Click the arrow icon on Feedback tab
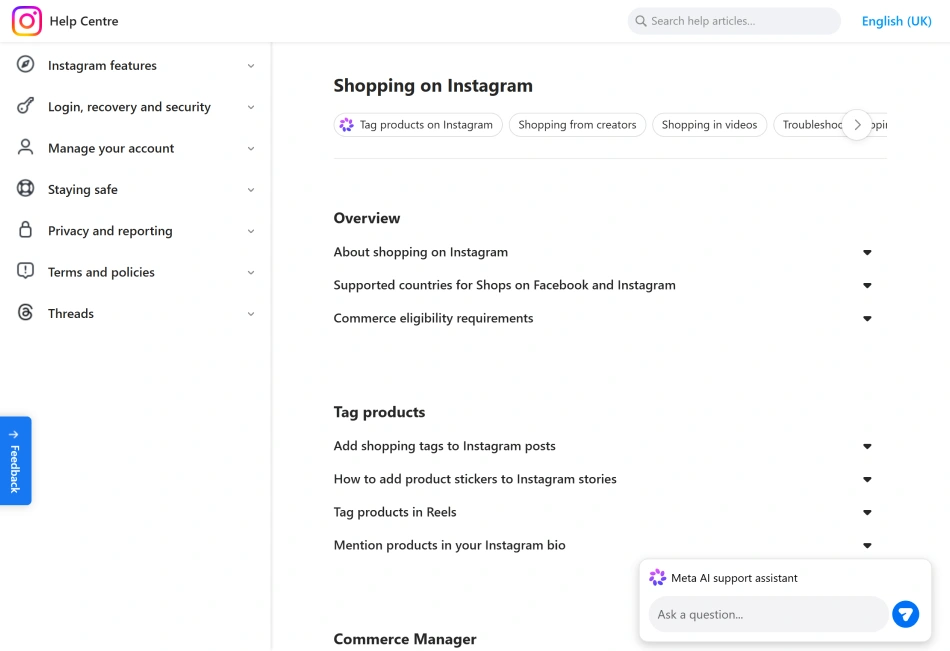Screen dimensions: 950x651 click(x=14, y=435)
